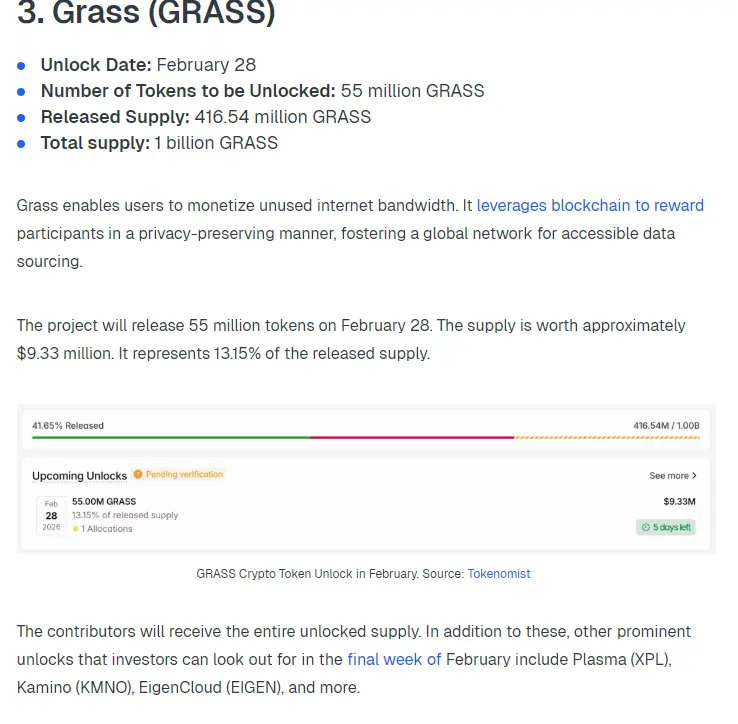Click the Feb 28 2026 date box
The height and width of the screenshot is (724, 738).
point(51,516)
